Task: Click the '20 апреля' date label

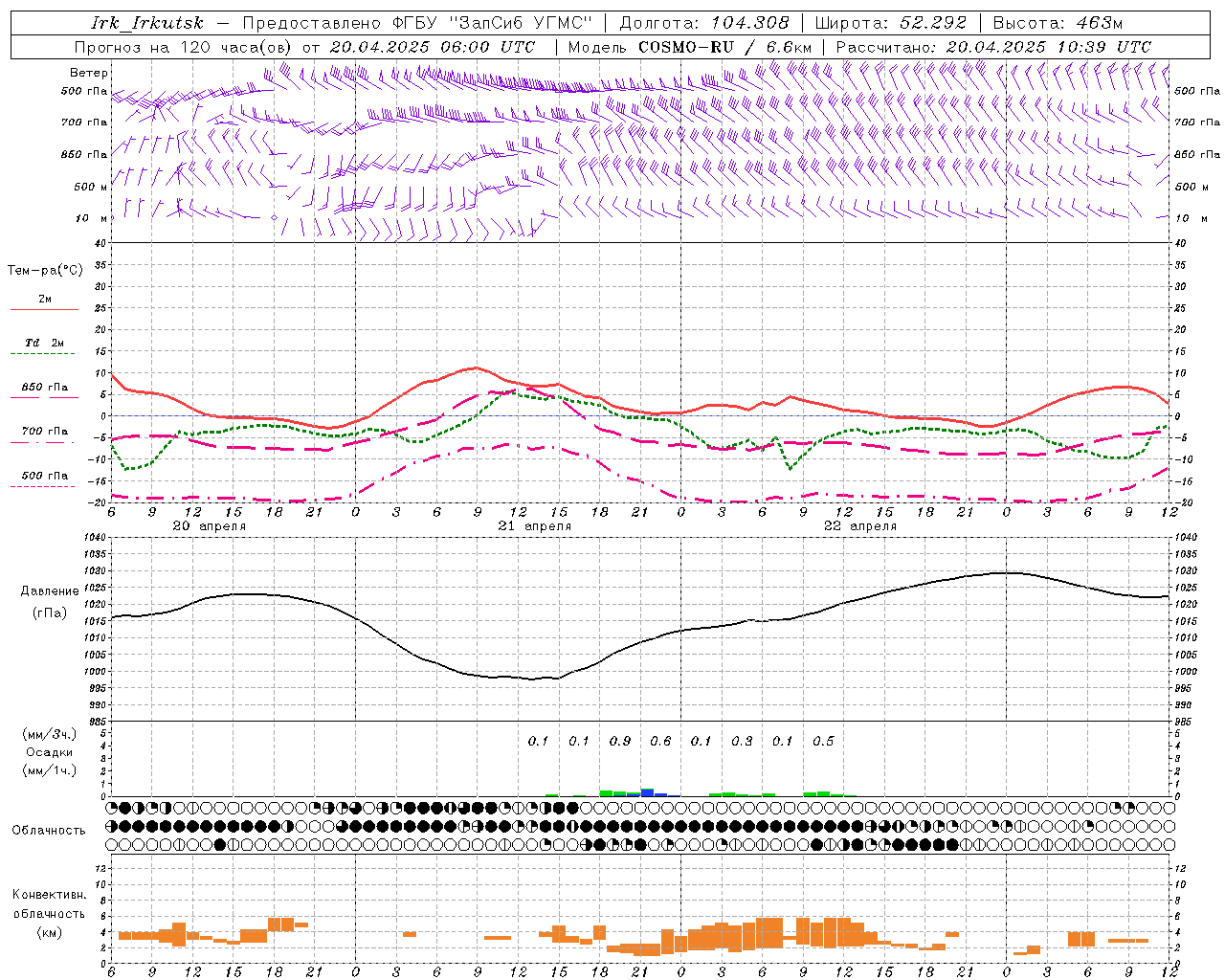Action: pos(209,526)
